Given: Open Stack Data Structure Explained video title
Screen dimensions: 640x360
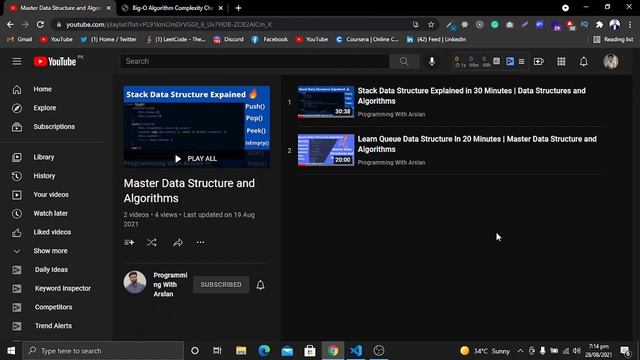Looking at the screenshot, I should tap(471, 96).
